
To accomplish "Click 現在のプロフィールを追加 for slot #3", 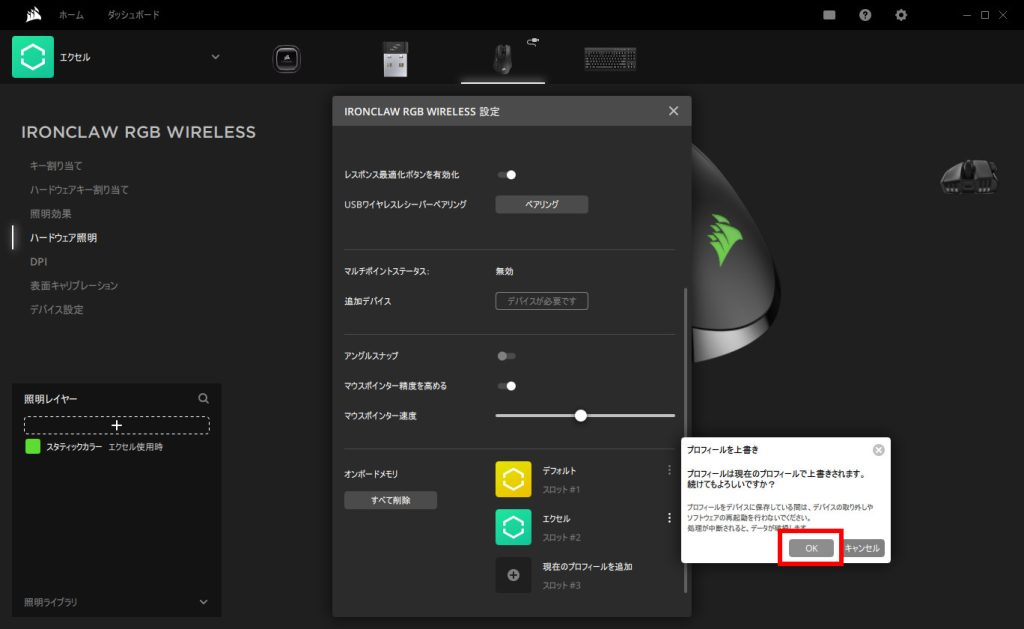I will click(587, 567).
